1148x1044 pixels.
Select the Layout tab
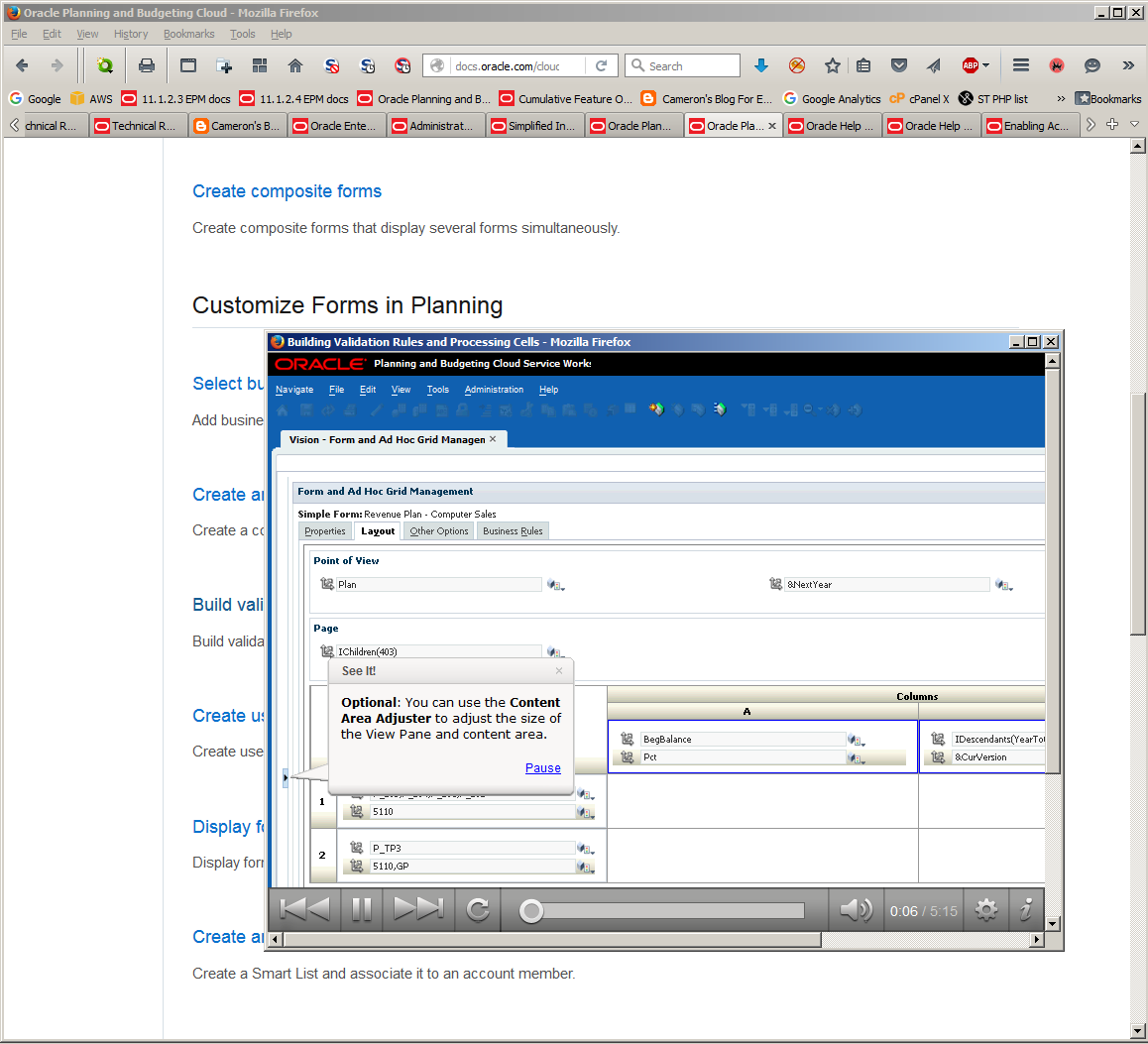point(378,530)
